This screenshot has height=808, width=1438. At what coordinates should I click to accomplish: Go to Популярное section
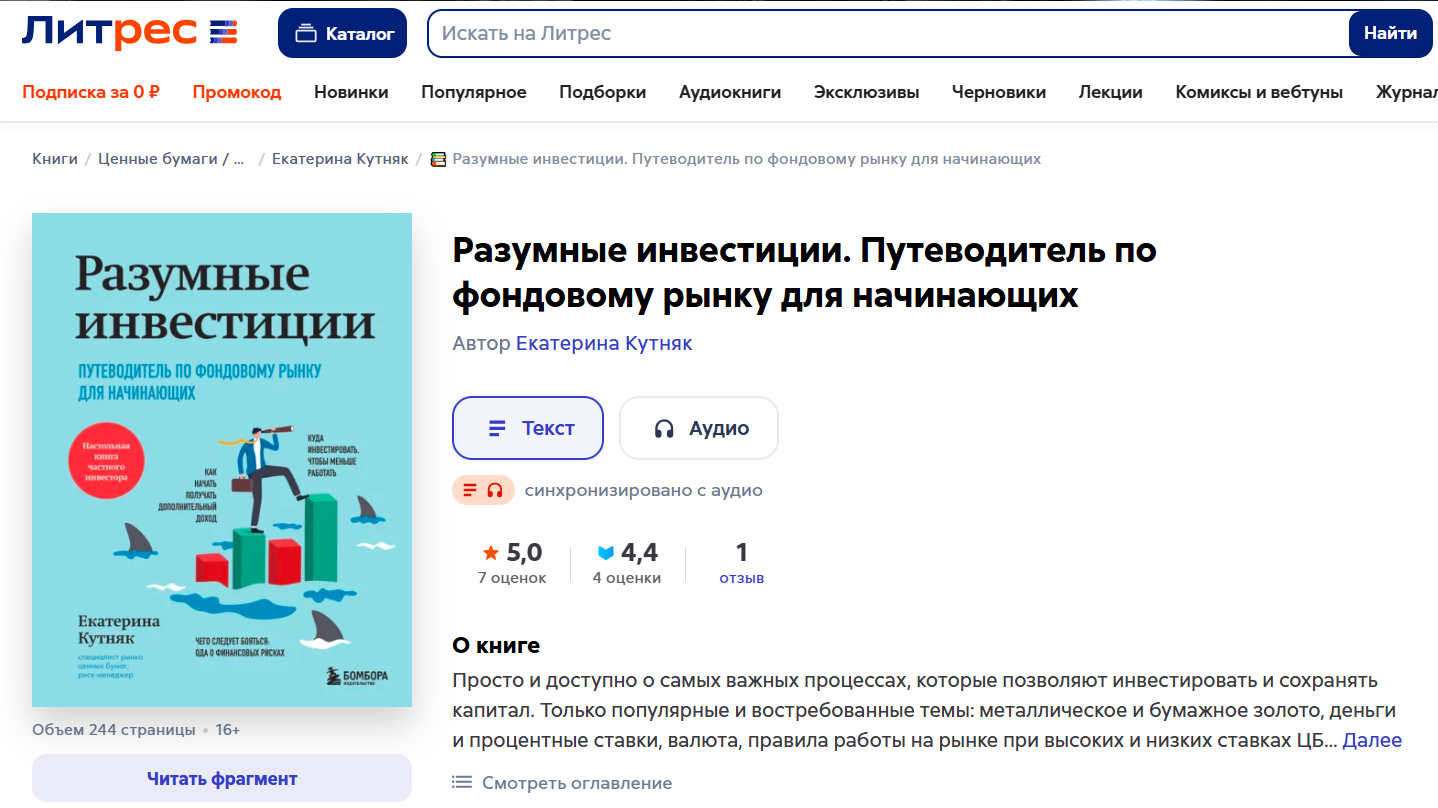[474, 92]
